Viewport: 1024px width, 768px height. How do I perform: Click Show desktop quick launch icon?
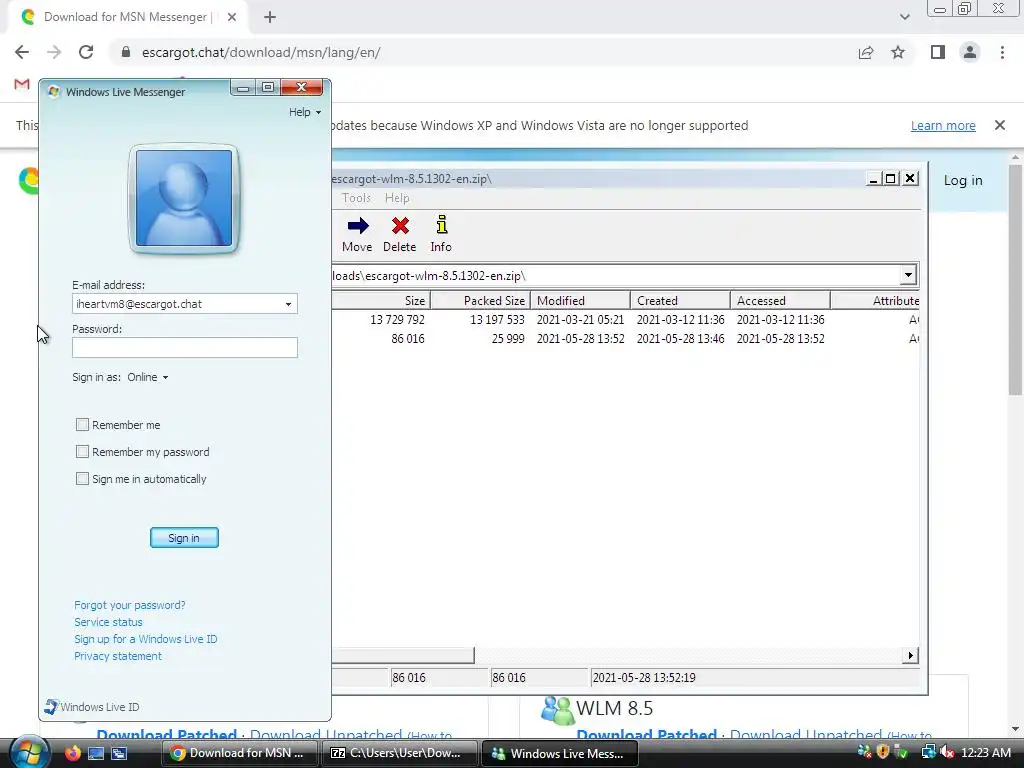point(95,754)
